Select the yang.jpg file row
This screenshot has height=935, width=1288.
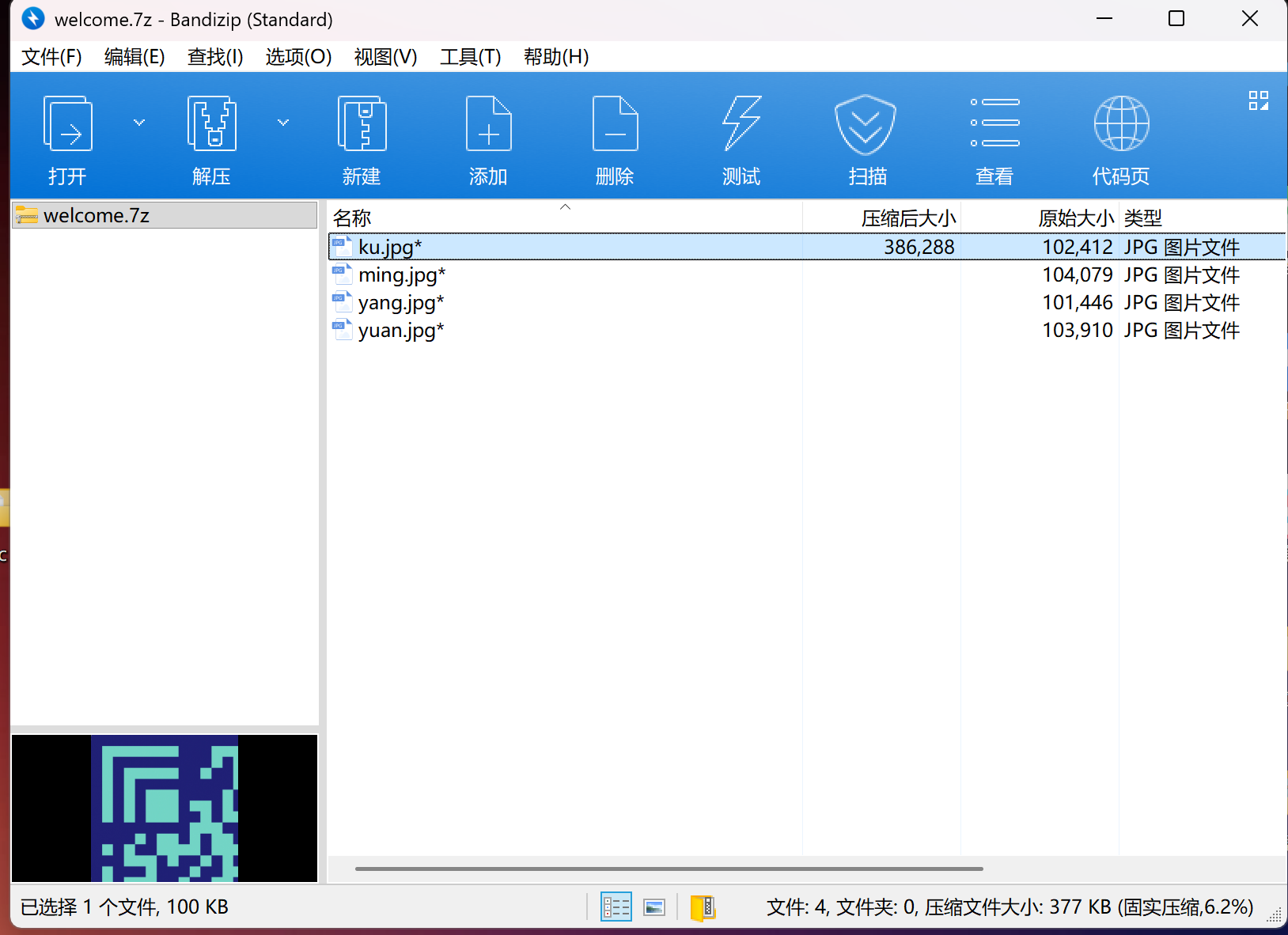tap(807, 302)
